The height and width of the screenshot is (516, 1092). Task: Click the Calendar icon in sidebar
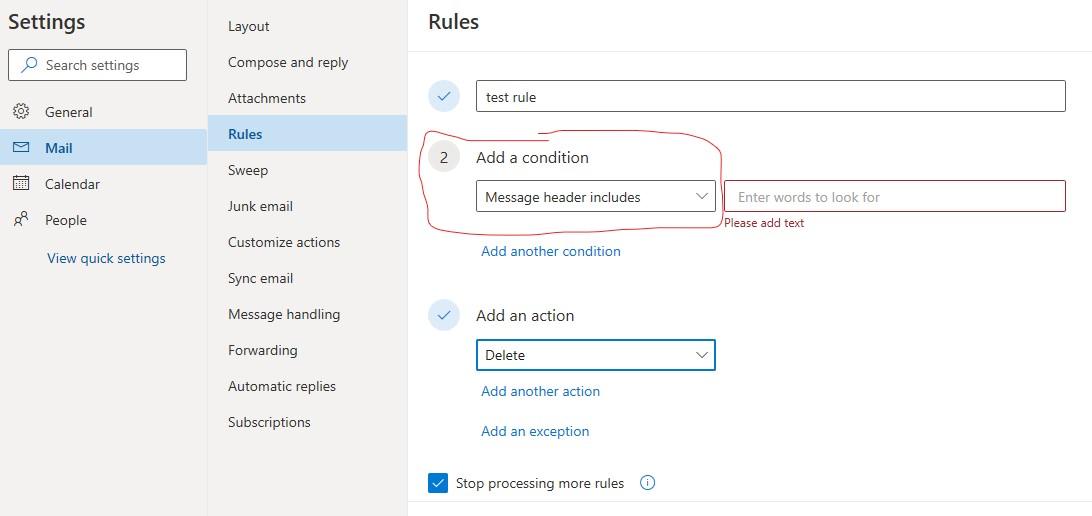coord(21,184)
